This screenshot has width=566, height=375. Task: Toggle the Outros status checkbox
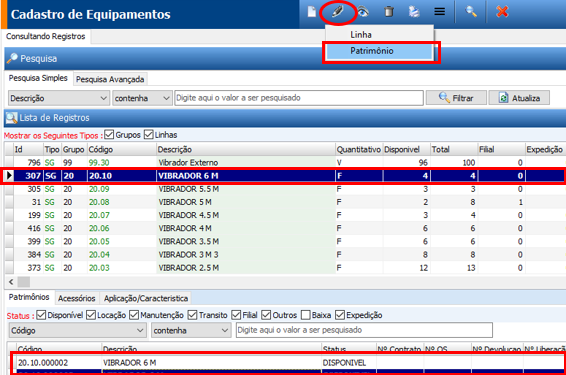(x=266, y=315)
